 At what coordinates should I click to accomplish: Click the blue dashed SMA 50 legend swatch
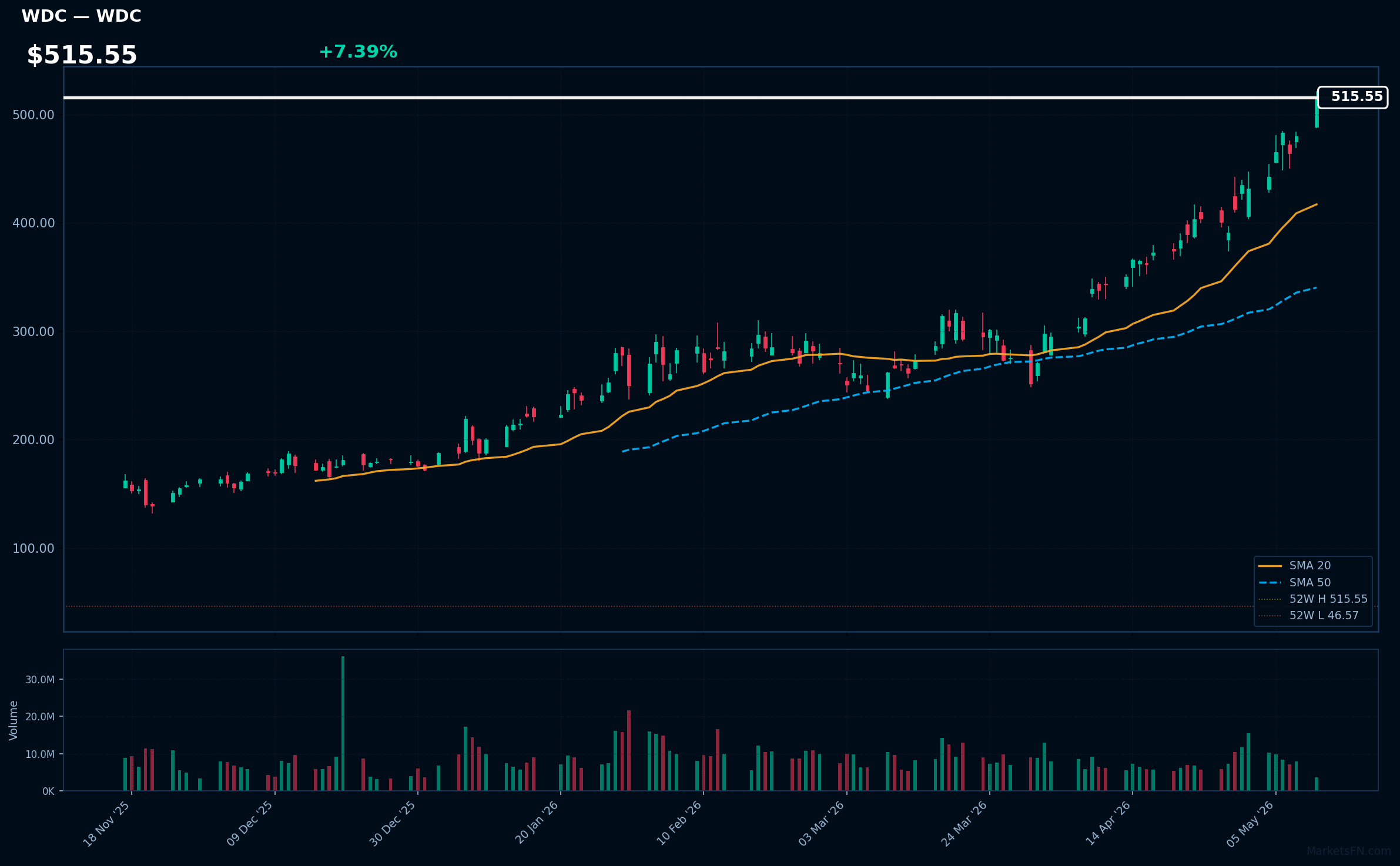click(x=1270, y=583)
